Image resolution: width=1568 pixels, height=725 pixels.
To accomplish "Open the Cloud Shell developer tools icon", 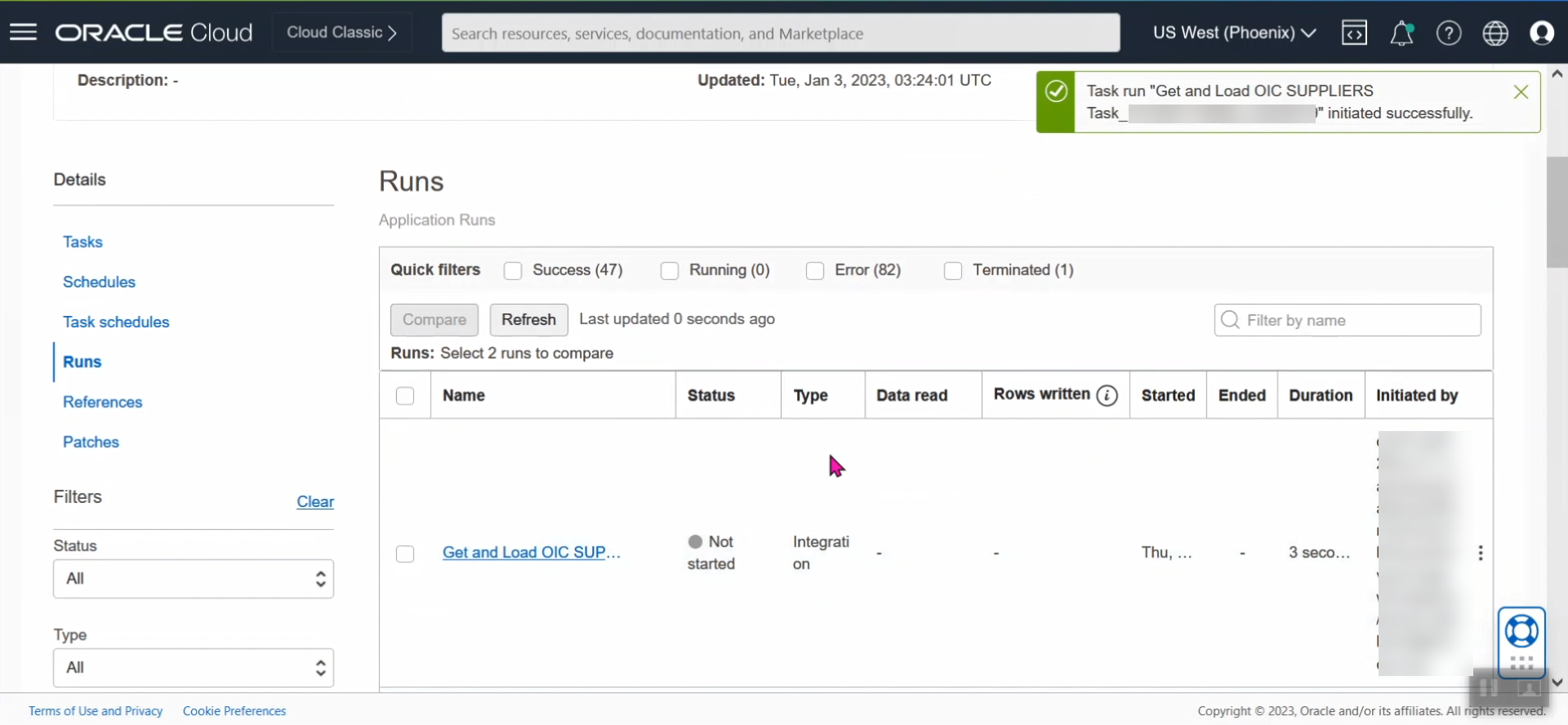I will (x=1354, y=33).
